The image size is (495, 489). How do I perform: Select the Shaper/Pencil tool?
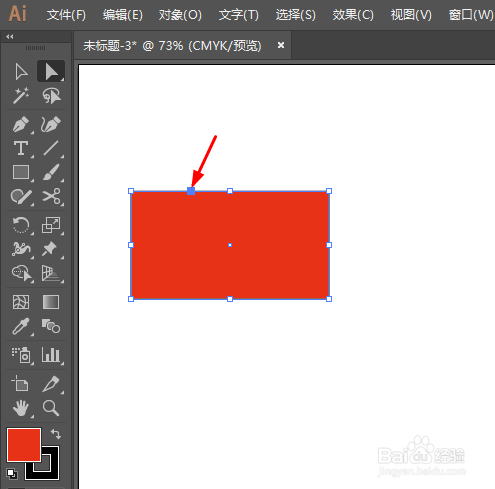(21, 197)
